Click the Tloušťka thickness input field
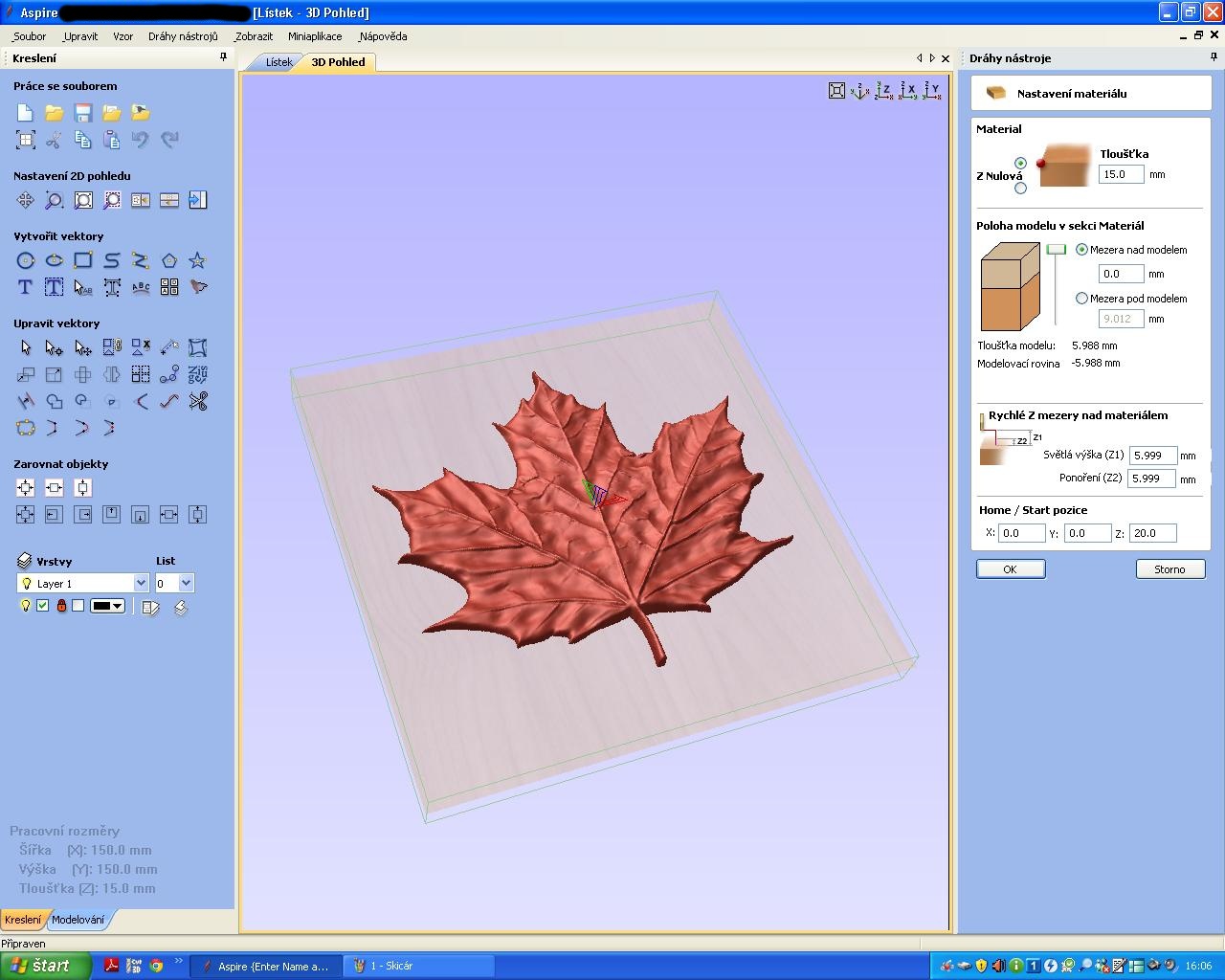Image resolution: width=1225 pixels, height=980 pixels. [1121, 174]
